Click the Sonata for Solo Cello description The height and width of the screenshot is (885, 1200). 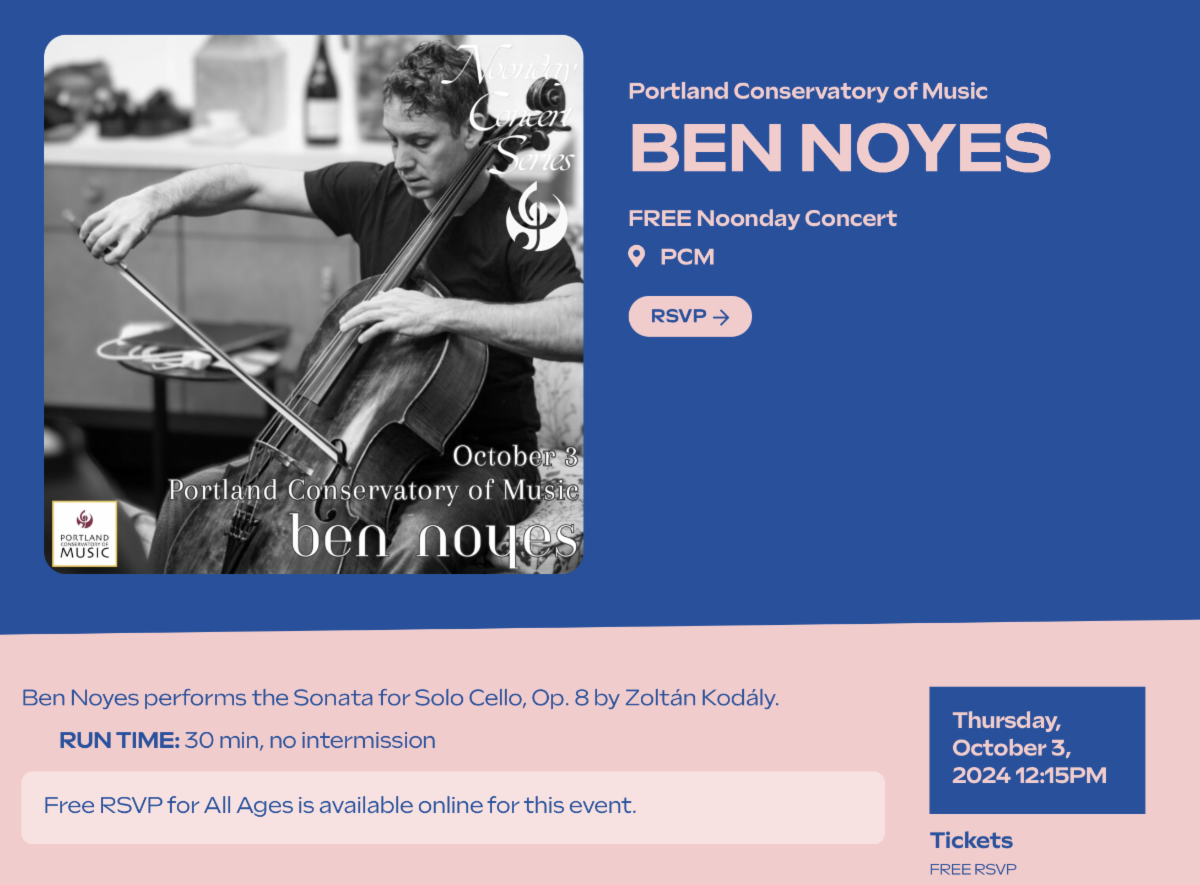point(400,698)
